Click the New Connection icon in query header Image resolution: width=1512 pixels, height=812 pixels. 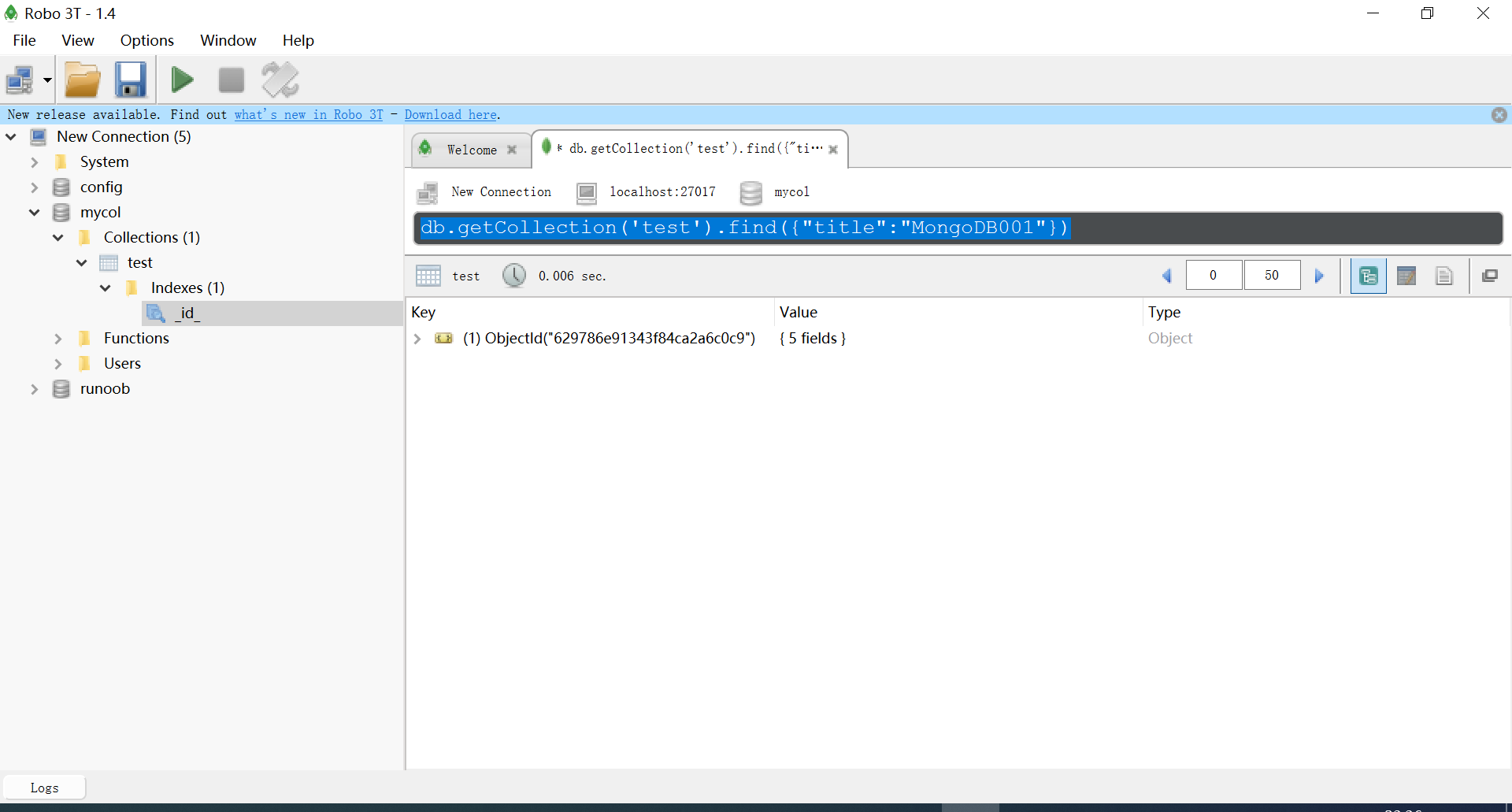click(x=428, y=192)
